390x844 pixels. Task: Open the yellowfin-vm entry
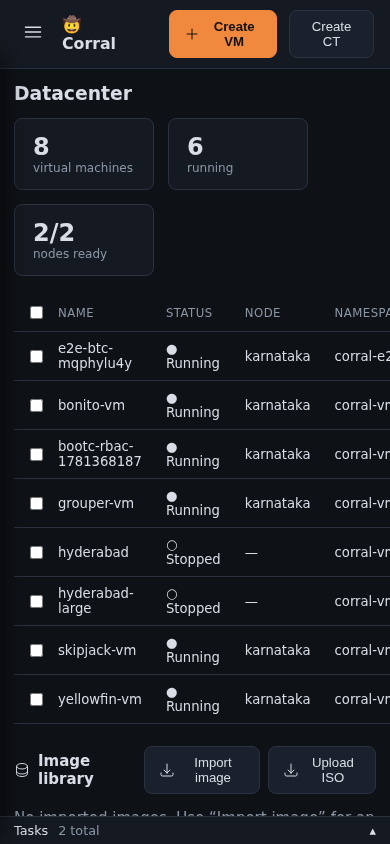click(100, 699)
